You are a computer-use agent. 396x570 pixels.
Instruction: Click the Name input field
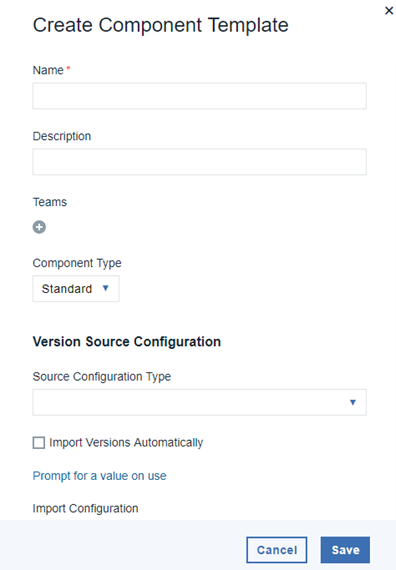[x=200, y=96]
